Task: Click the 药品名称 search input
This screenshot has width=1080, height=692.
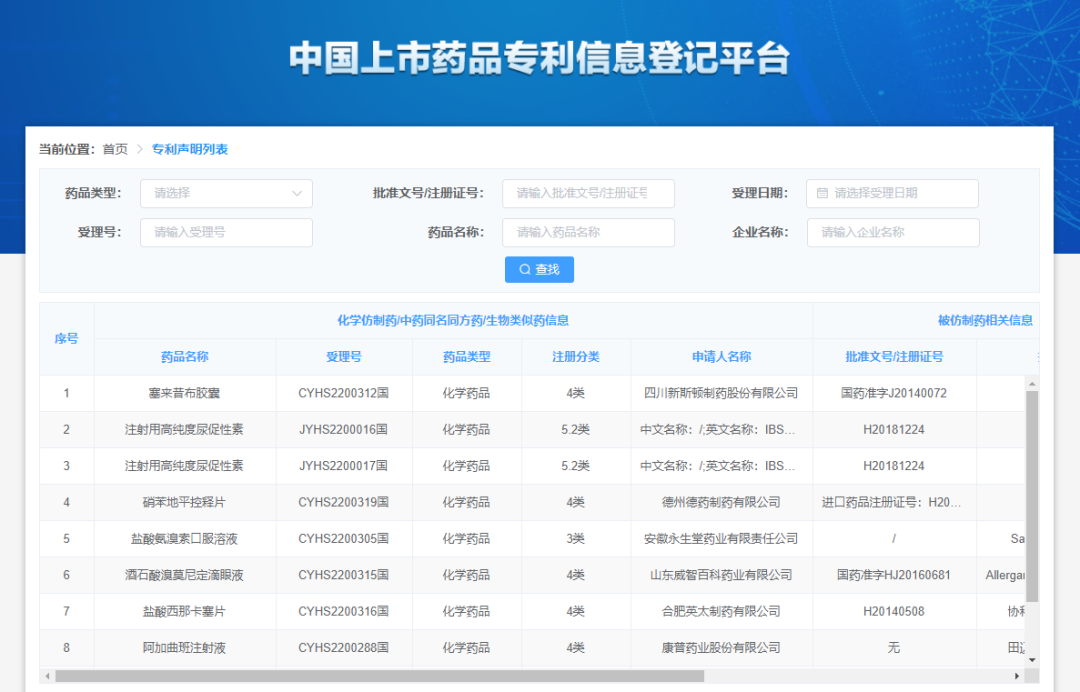Action: pos(588,232)
